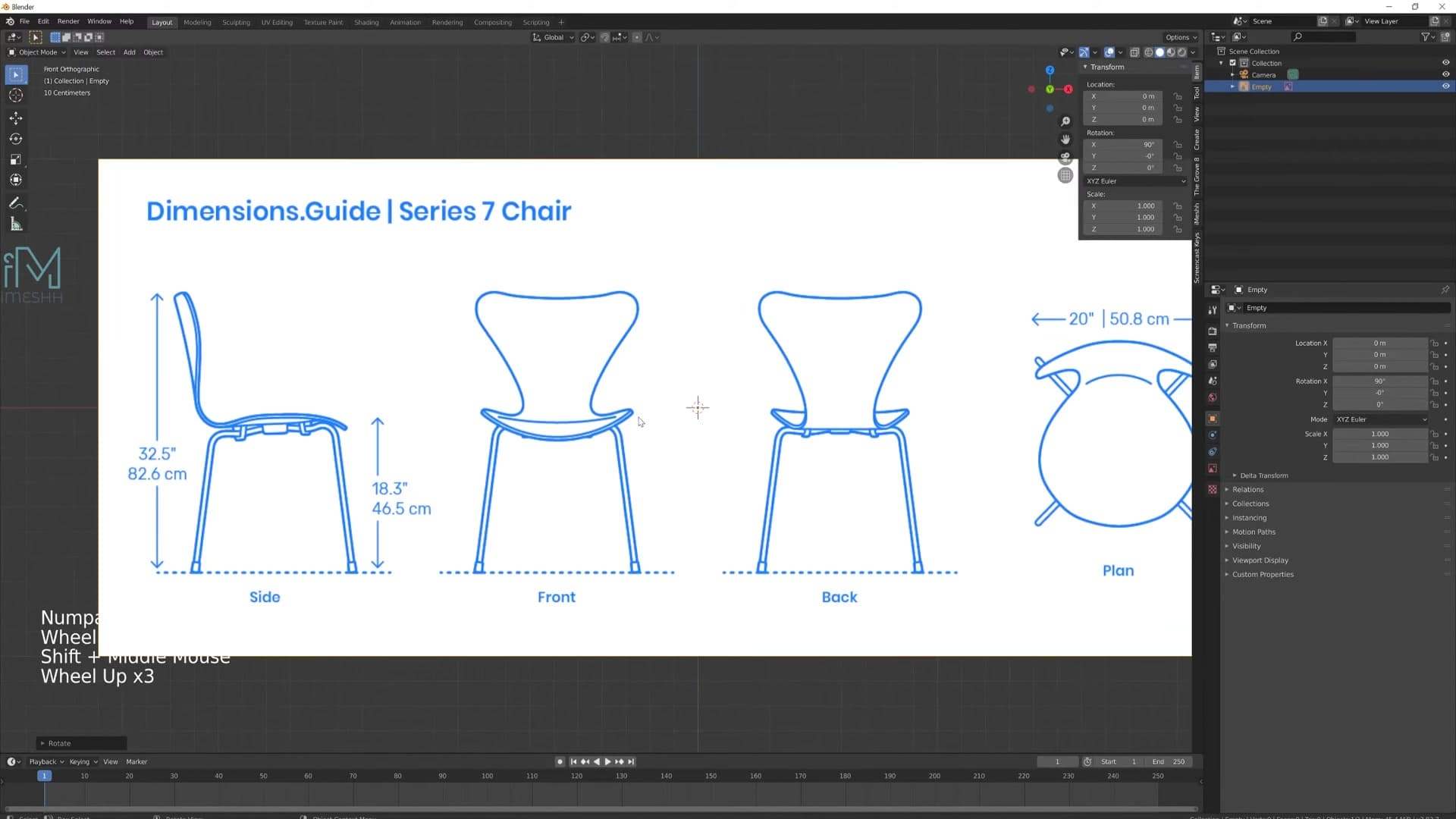Open timeline Marker menu
This screenshot has height=819, width=1456.
tap(136, 761)
